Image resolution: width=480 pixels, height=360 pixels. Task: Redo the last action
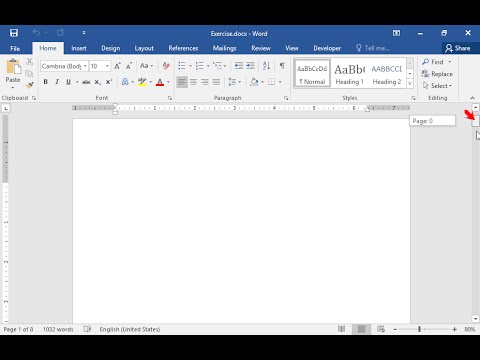coord(60,33)
